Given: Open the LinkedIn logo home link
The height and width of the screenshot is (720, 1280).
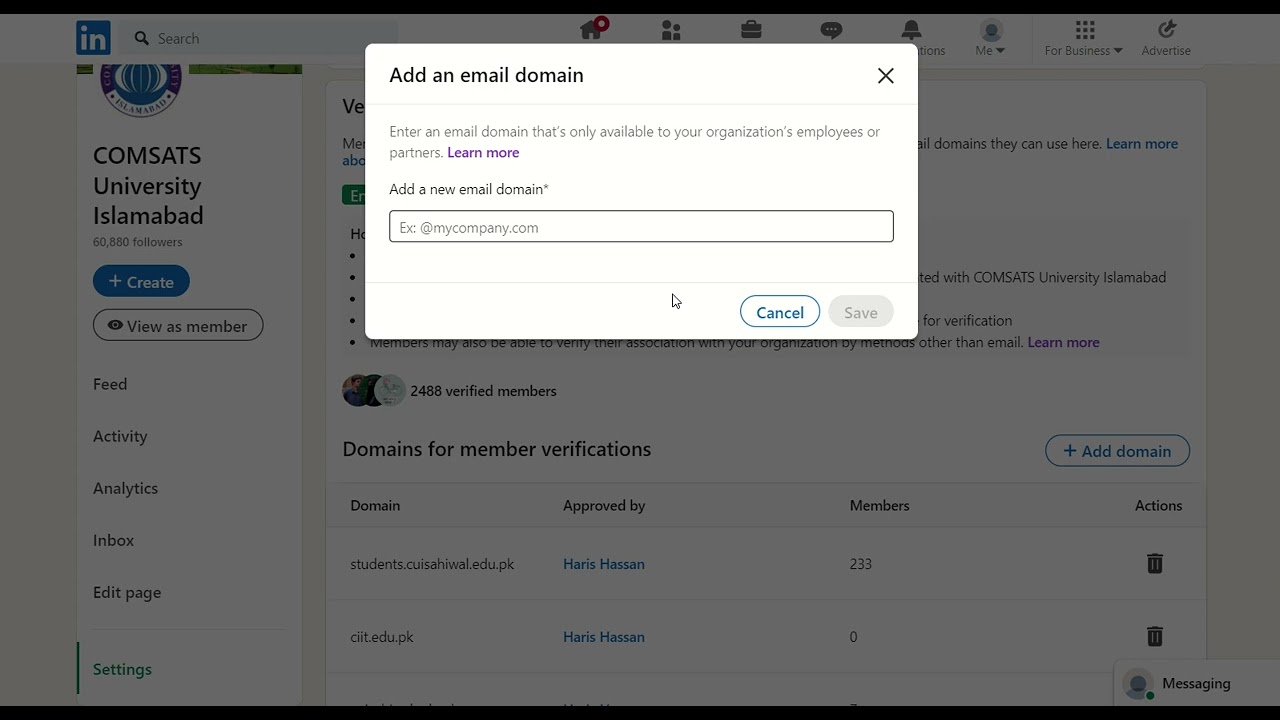Looking at the screenshot, I should [93, 38].
